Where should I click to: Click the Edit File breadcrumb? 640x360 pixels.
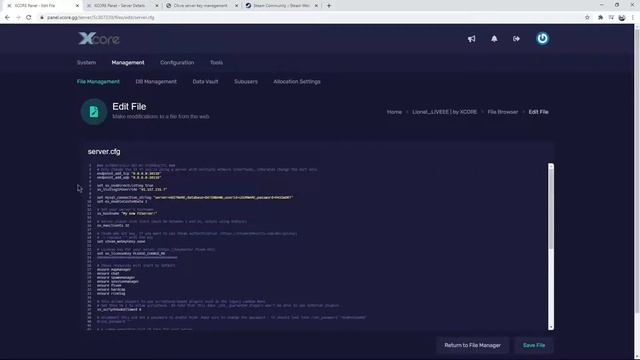click(x=538, y=112)
